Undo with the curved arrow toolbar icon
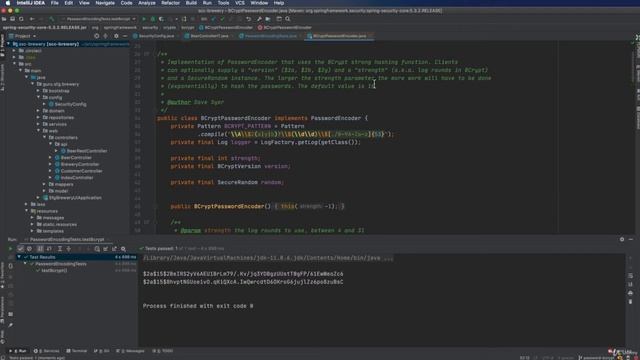The image size is (640, 360). [248, 19]
